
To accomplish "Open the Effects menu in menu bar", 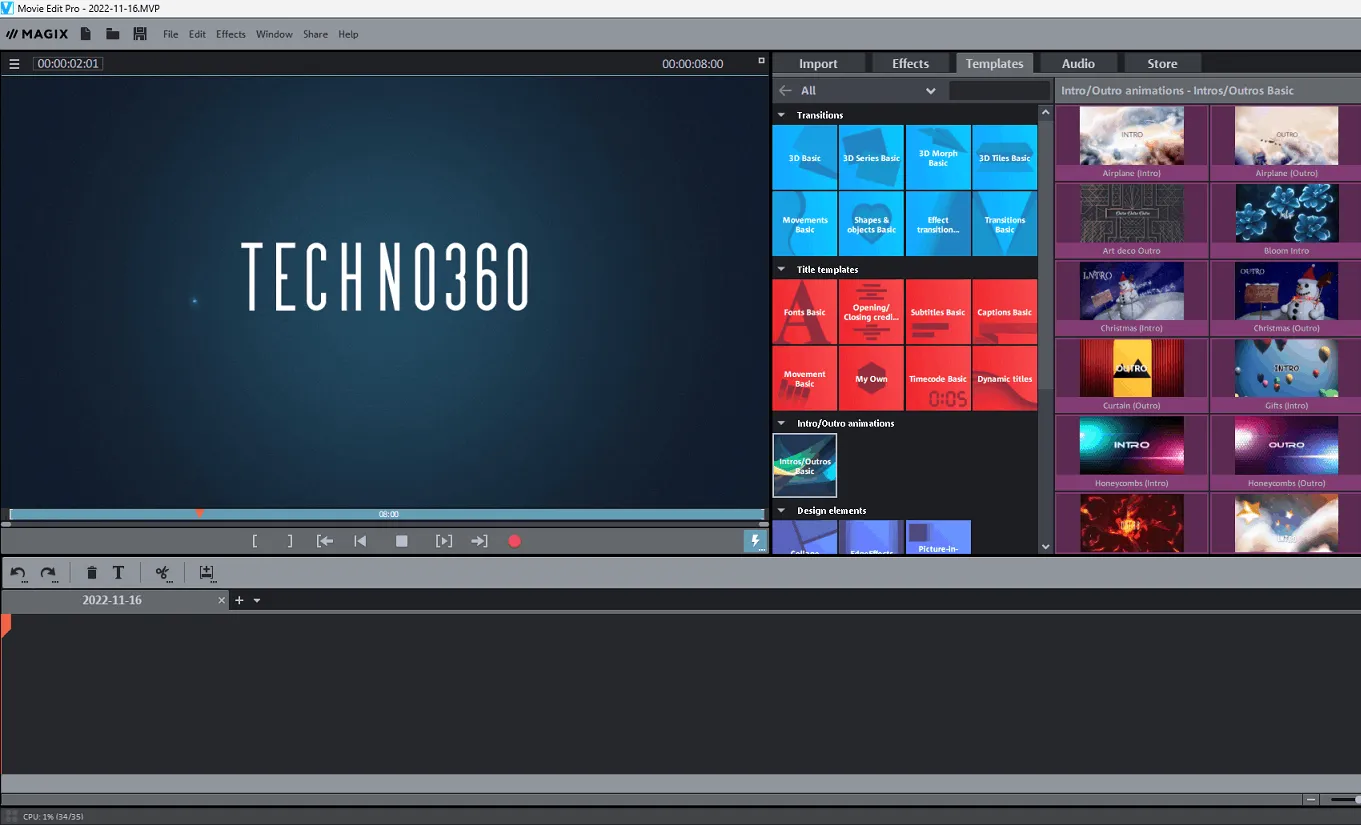I will (230, 34).
